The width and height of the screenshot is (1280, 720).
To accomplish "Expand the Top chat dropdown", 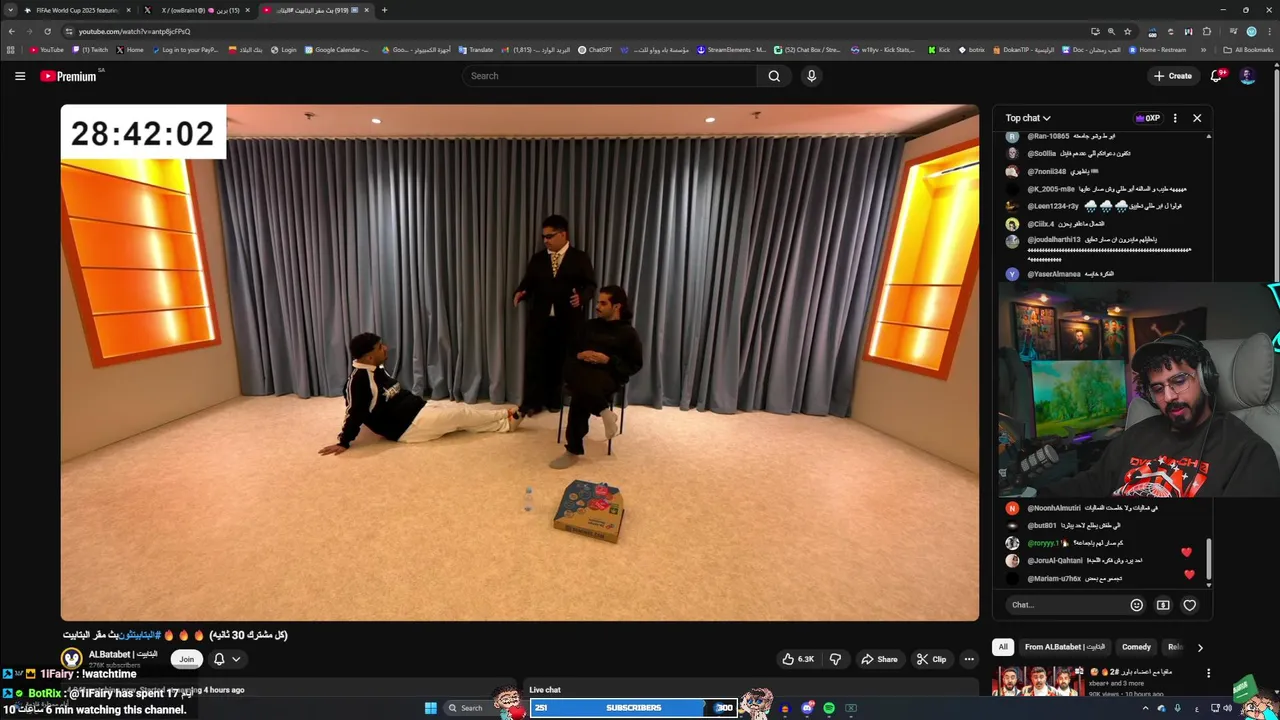I will coord(1028,118).
